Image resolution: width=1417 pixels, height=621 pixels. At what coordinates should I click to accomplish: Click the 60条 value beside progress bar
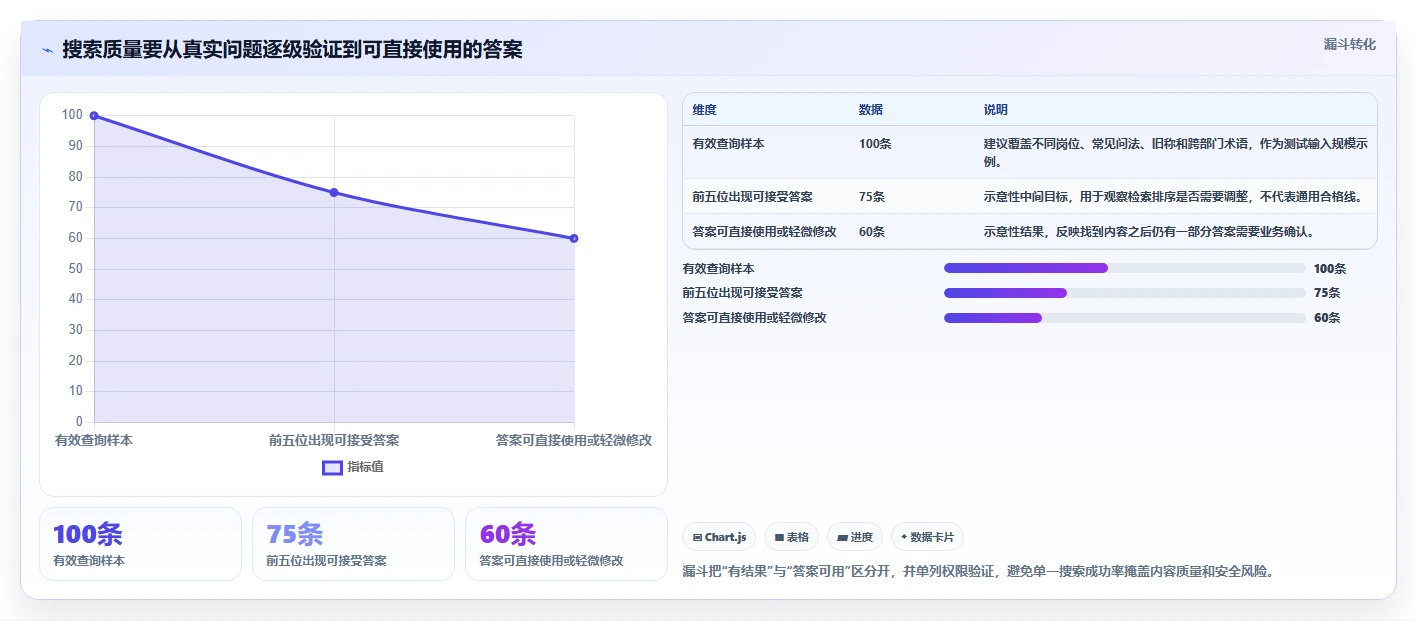pyautogui.click(x=1327, y=318)
